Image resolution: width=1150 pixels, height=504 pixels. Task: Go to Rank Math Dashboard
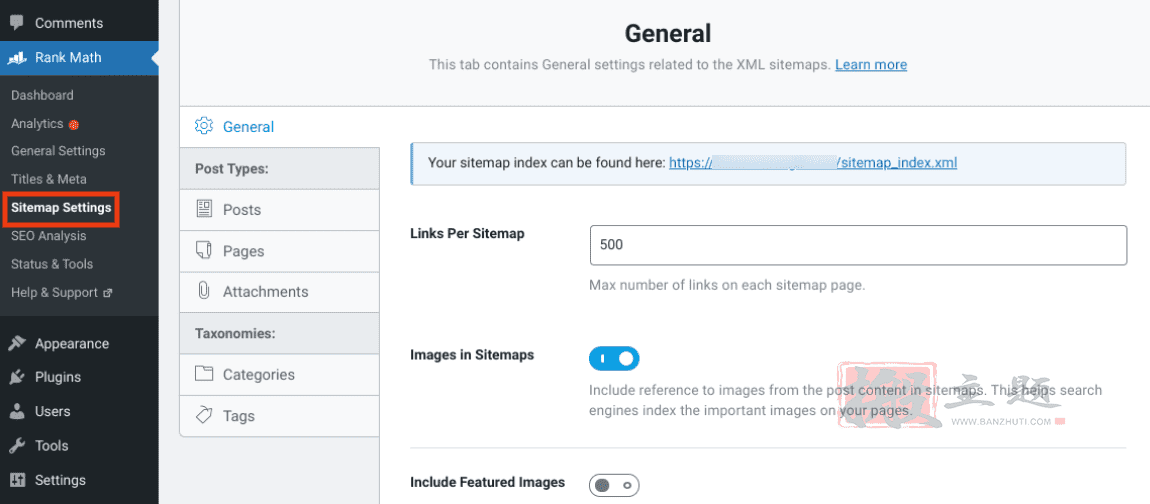click(x=42, y=95)
